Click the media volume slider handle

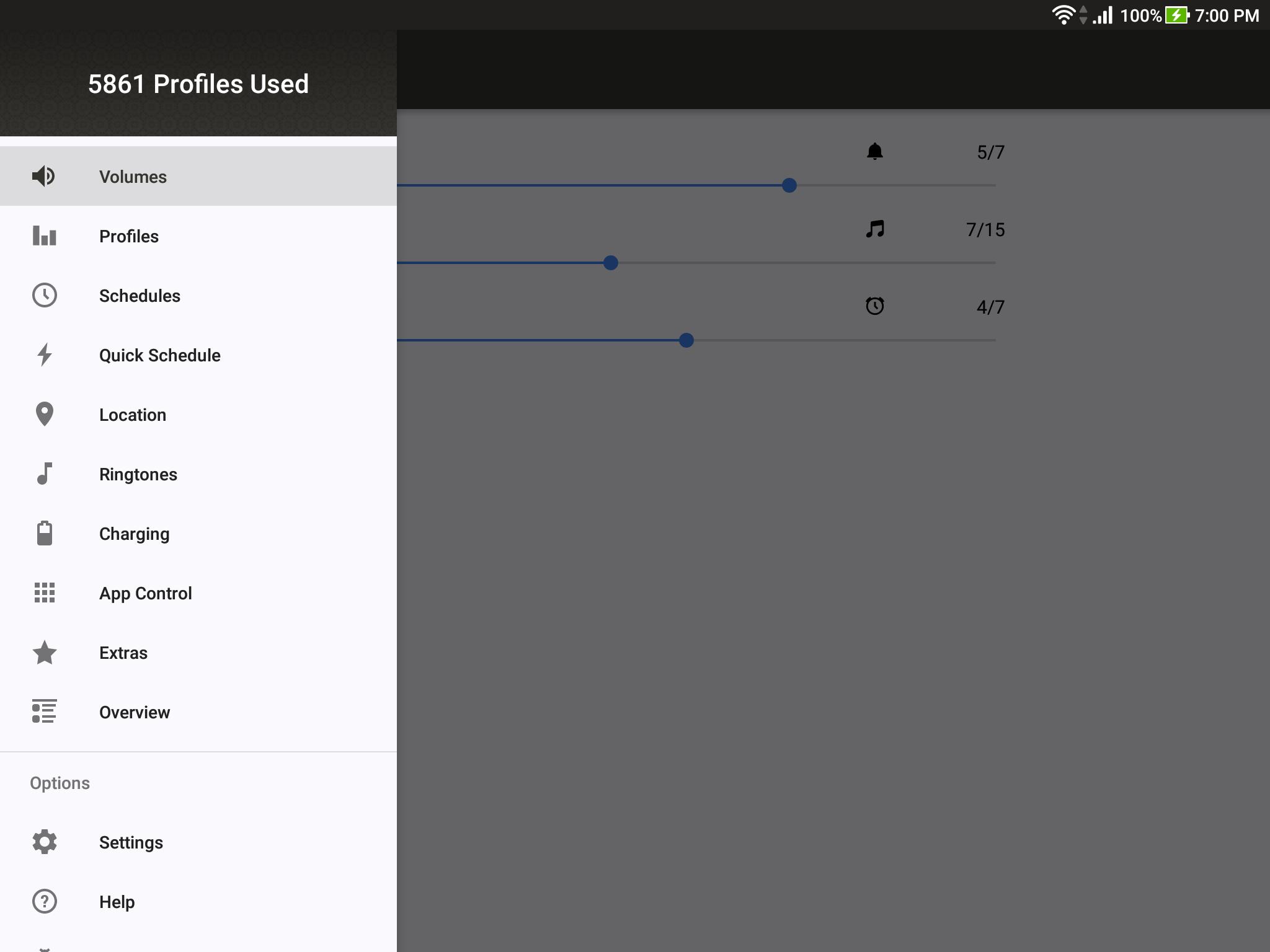(x=610, y=263)
